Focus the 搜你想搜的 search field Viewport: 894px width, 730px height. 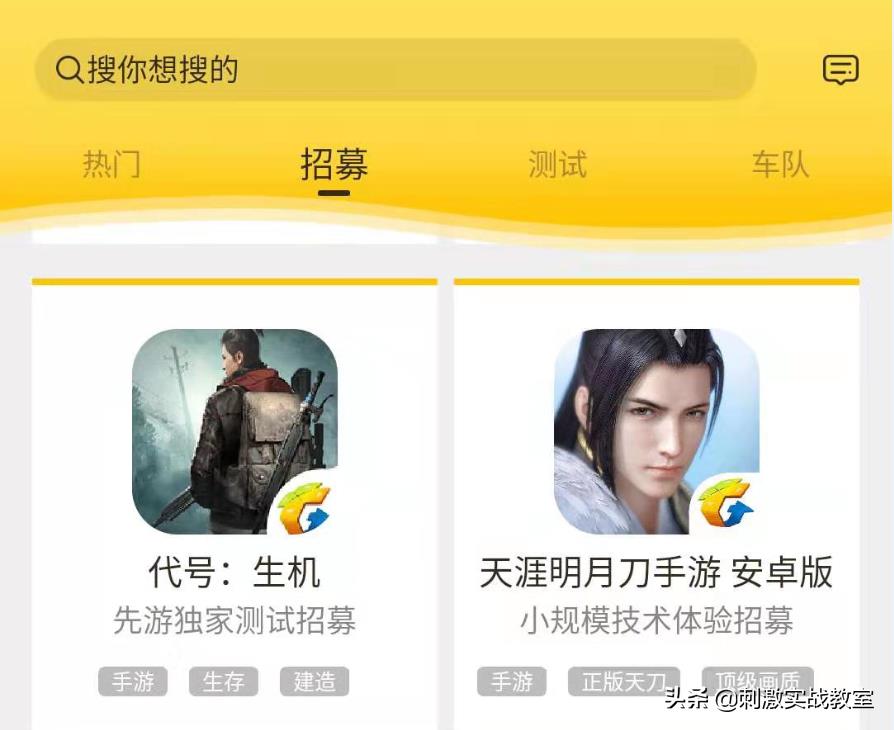(396, 70)
